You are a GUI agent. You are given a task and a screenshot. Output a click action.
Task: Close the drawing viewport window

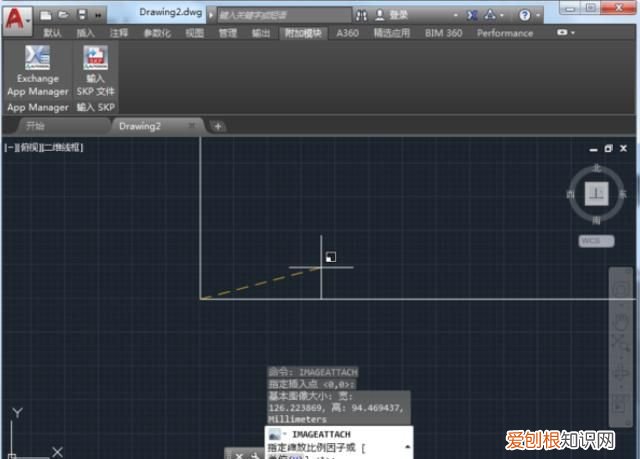click(623, 149)
